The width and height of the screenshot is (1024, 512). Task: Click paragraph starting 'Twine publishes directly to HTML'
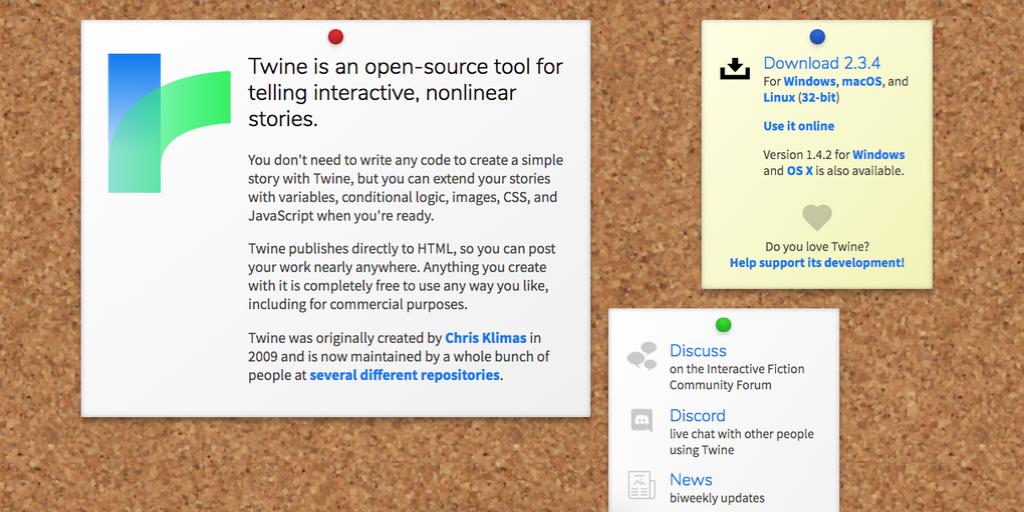click(402, 277)
